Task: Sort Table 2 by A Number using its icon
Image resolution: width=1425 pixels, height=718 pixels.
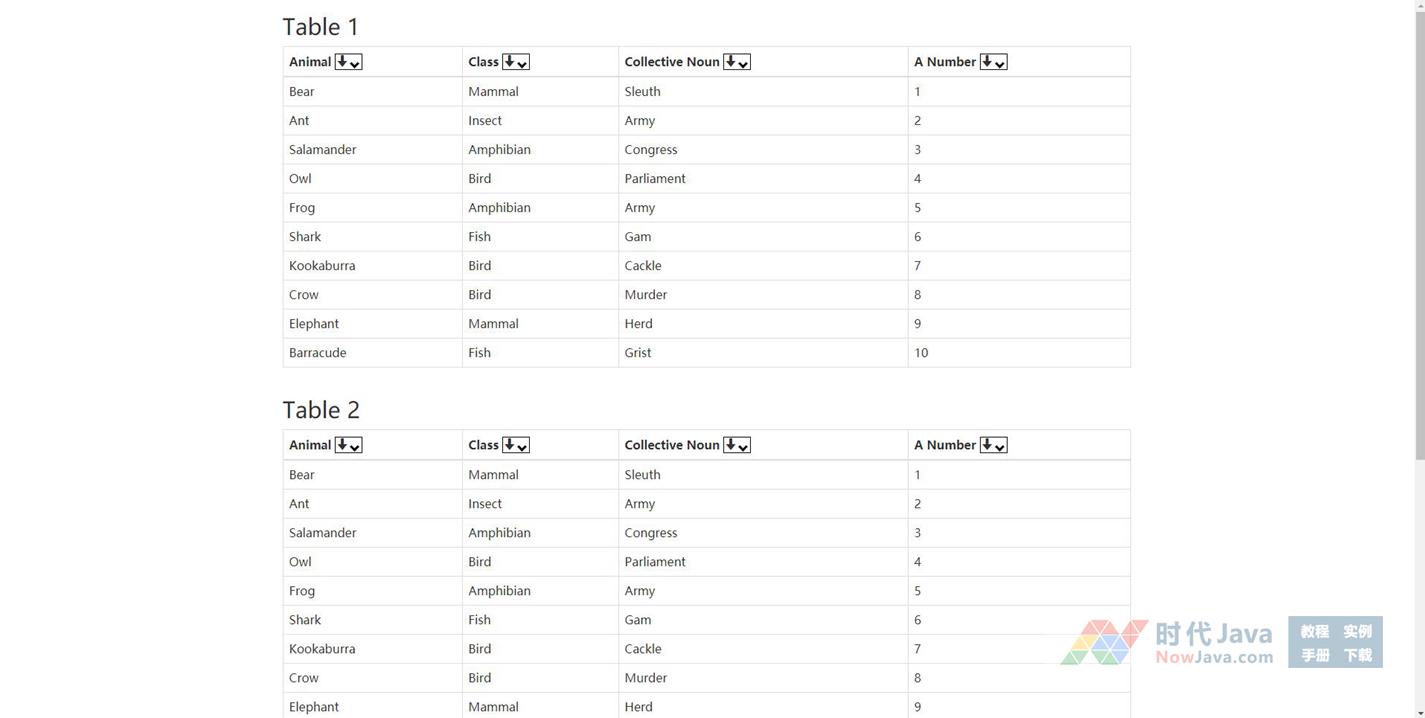Action: (x=993, y=445)
